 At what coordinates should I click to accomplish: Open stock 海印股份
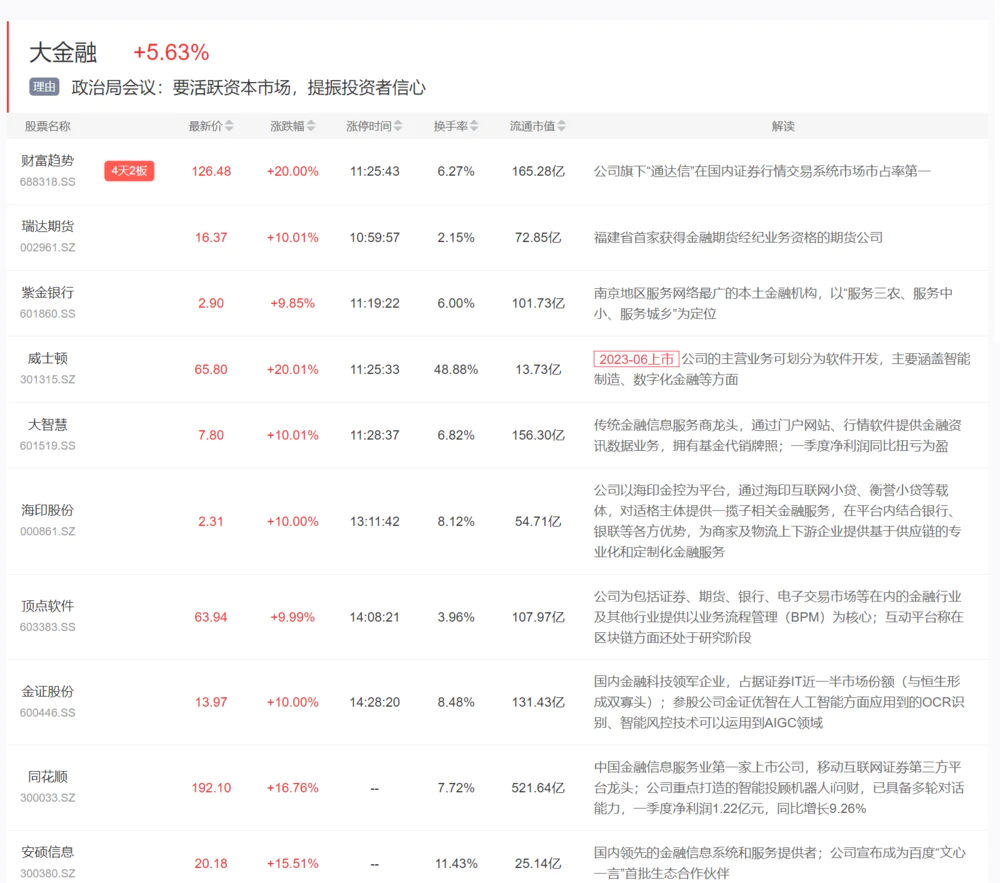47,510
